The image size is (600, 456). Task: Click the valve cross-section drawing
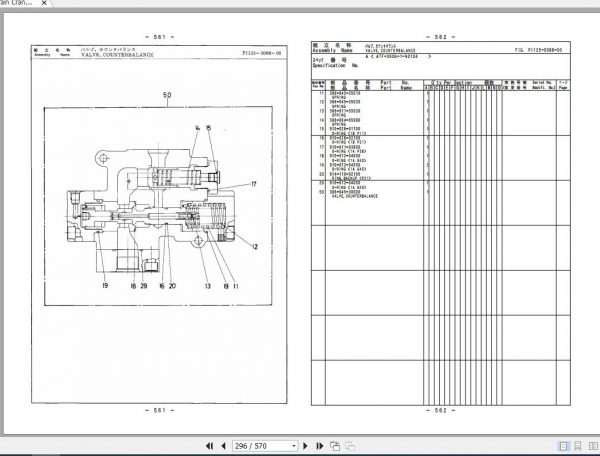(x=152, y=210)
